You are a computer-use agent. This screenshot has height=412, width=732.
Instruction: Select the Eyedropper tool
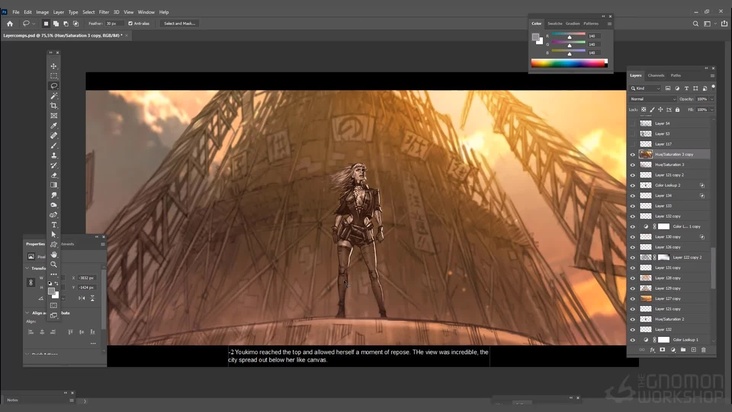54,126
